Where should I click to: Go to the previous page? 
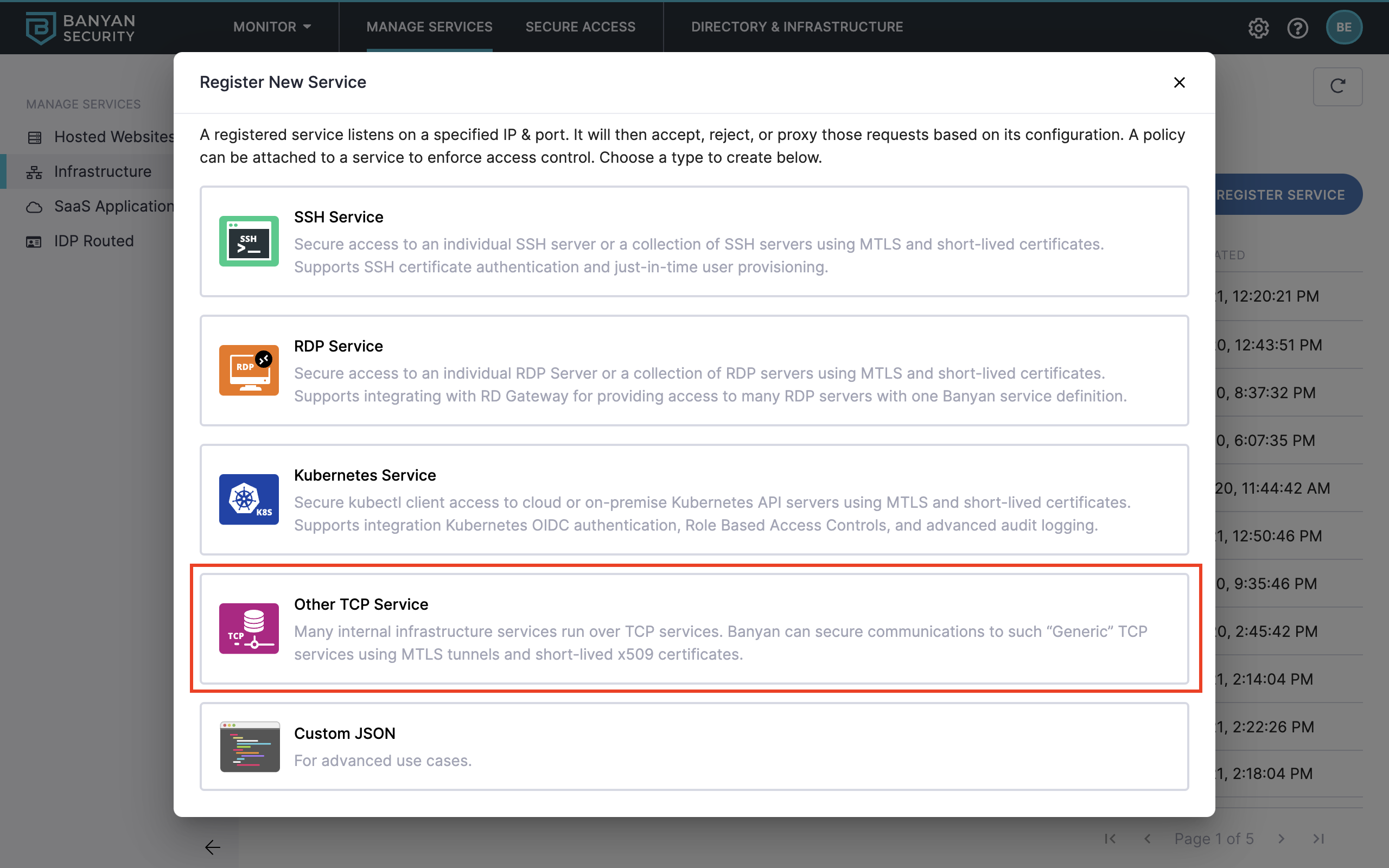pos(1148,839)
